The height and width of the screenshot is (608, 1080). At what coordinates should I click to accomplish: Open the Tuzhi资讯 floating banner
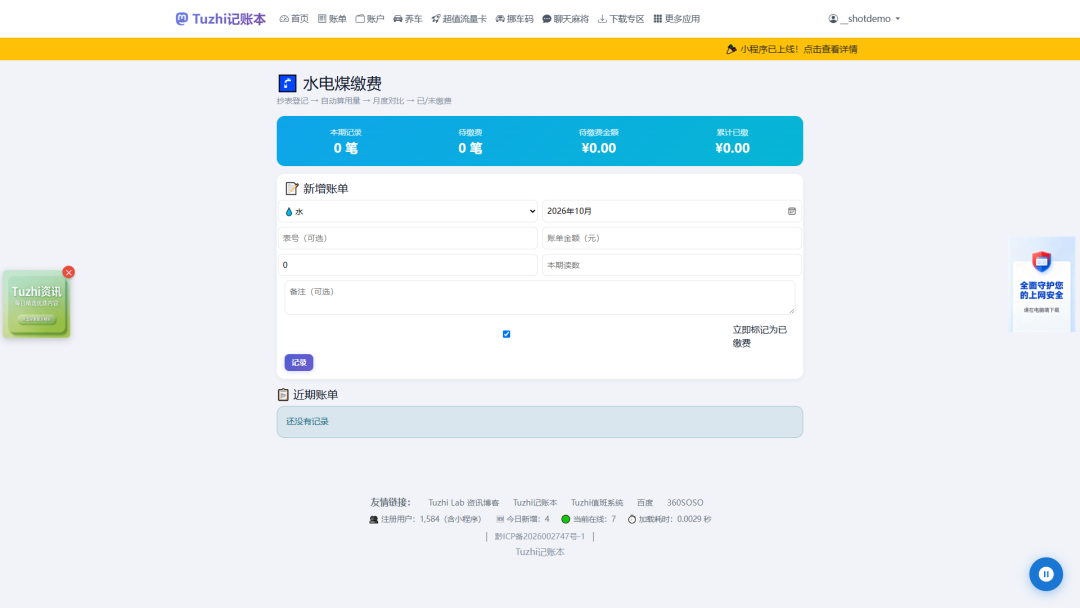pos(37,304)
